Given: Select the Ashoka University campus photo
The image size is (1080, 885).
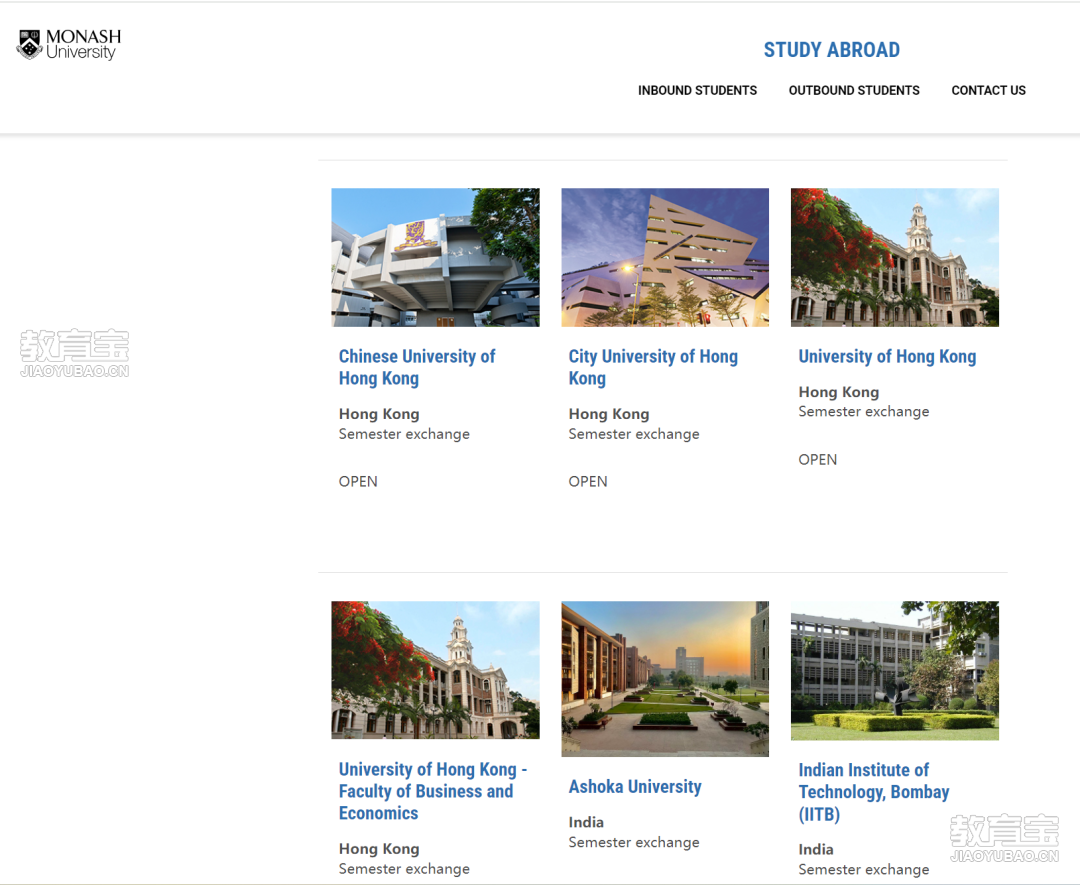Looking at the screenshot, I should pyautogui.click(x=665, y=678).
